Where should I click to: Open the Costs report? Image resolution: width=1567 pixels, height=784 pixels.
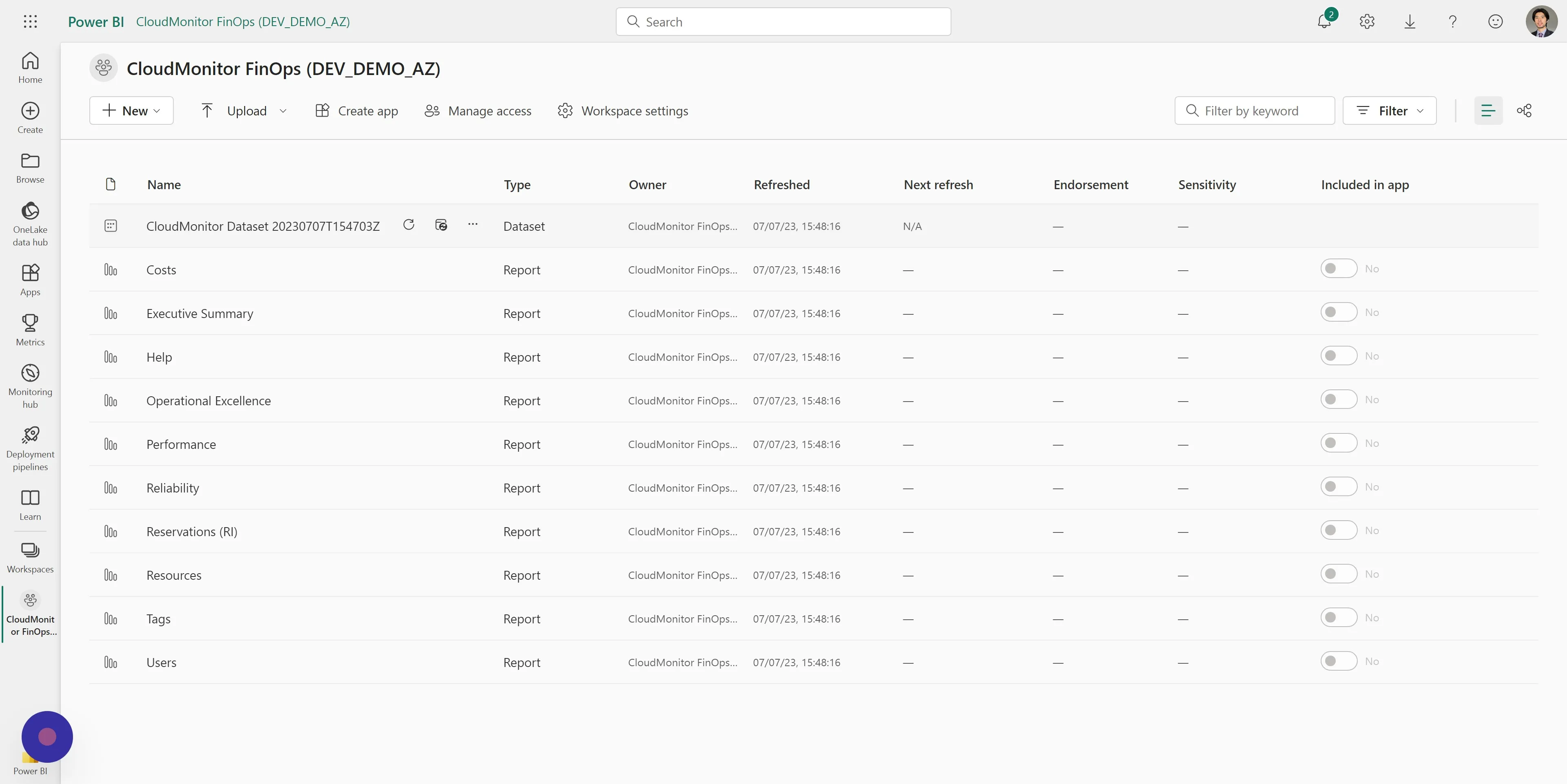(x=161, y=270)
